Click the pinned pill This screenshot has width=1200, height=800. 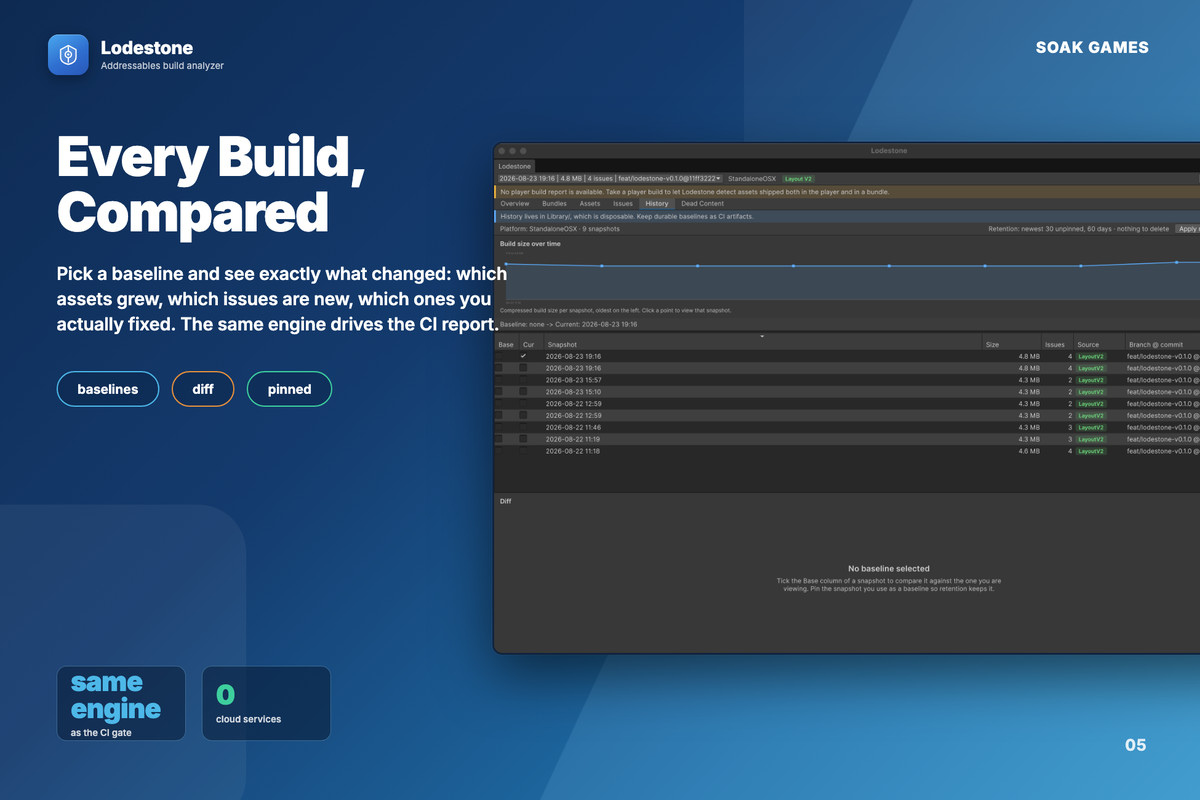pos(289,389)
